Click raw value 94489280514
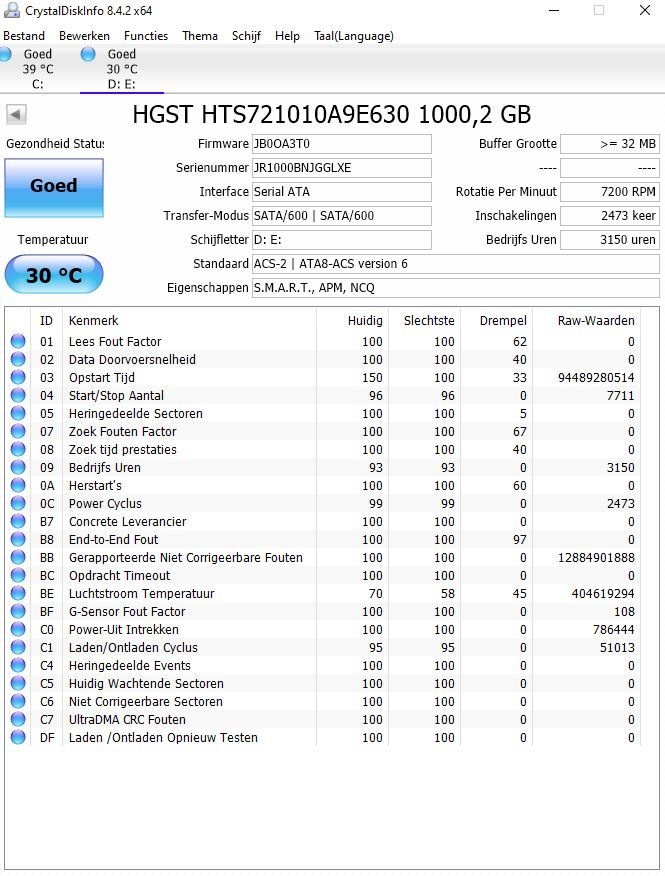 (x=596, y=377)
